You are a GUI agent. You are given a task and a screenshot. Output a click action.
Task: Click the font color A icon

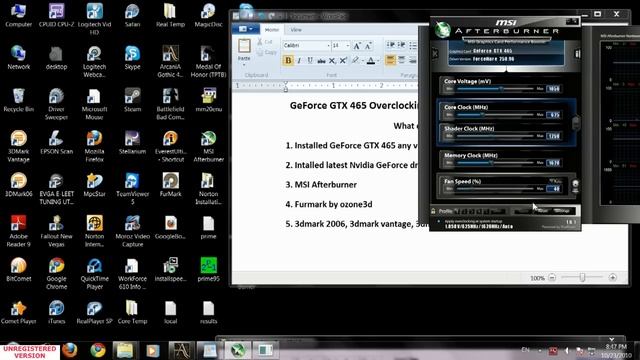click(371, 61)
